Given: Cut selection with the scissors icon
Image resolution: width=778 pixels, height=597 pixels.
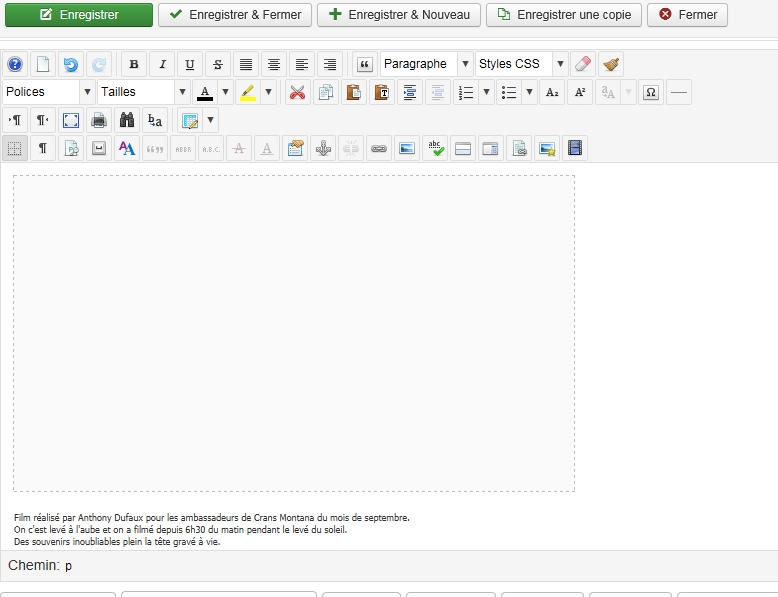Looking at the screenshot, I should [298, 92].
